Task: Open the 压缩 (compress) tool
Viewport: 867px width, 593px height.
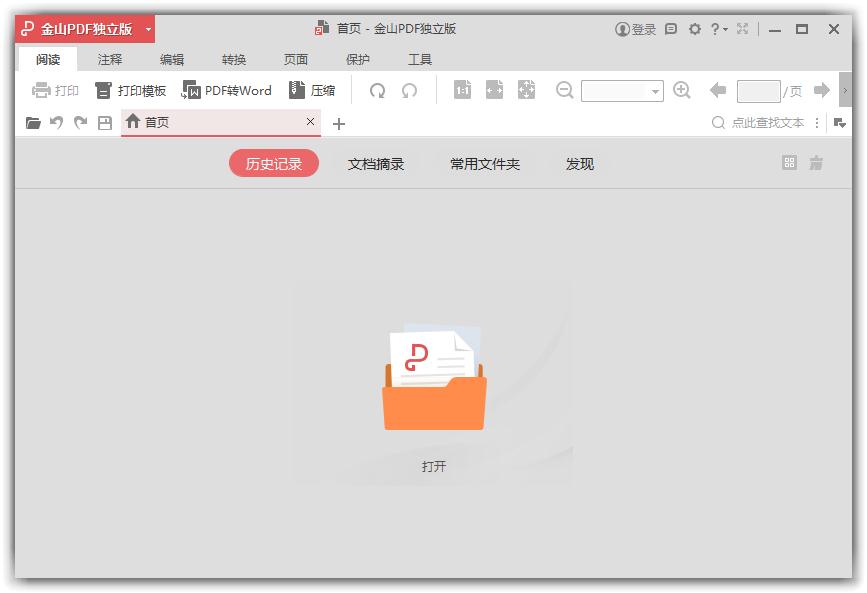Action: tap(313, 90)
